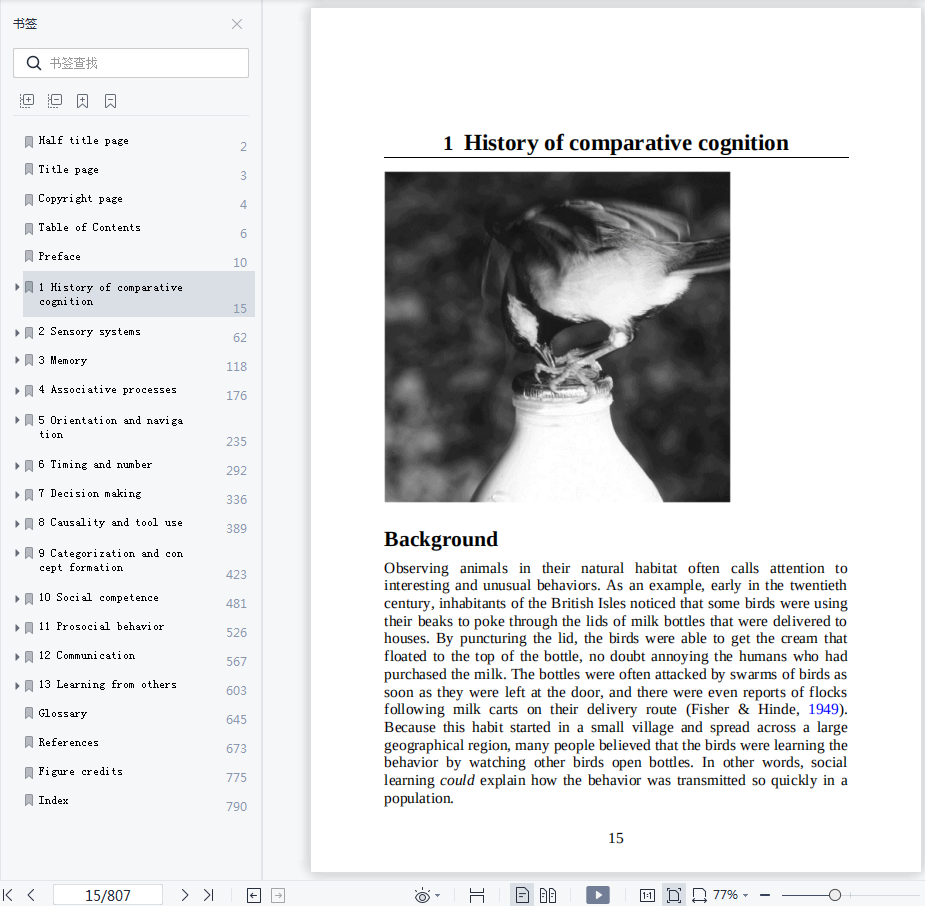Jump to Table of Contents bookmark

[89, 227]
